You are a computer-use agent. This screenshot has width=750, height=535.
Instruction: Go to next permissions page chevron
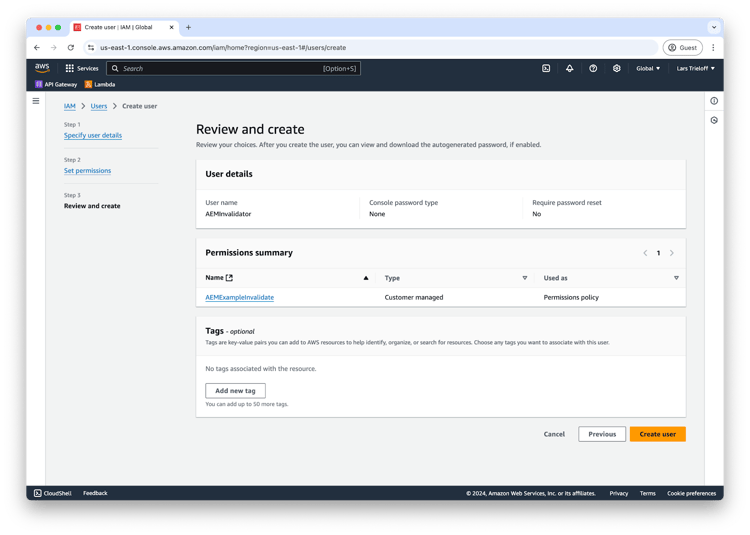672,253
